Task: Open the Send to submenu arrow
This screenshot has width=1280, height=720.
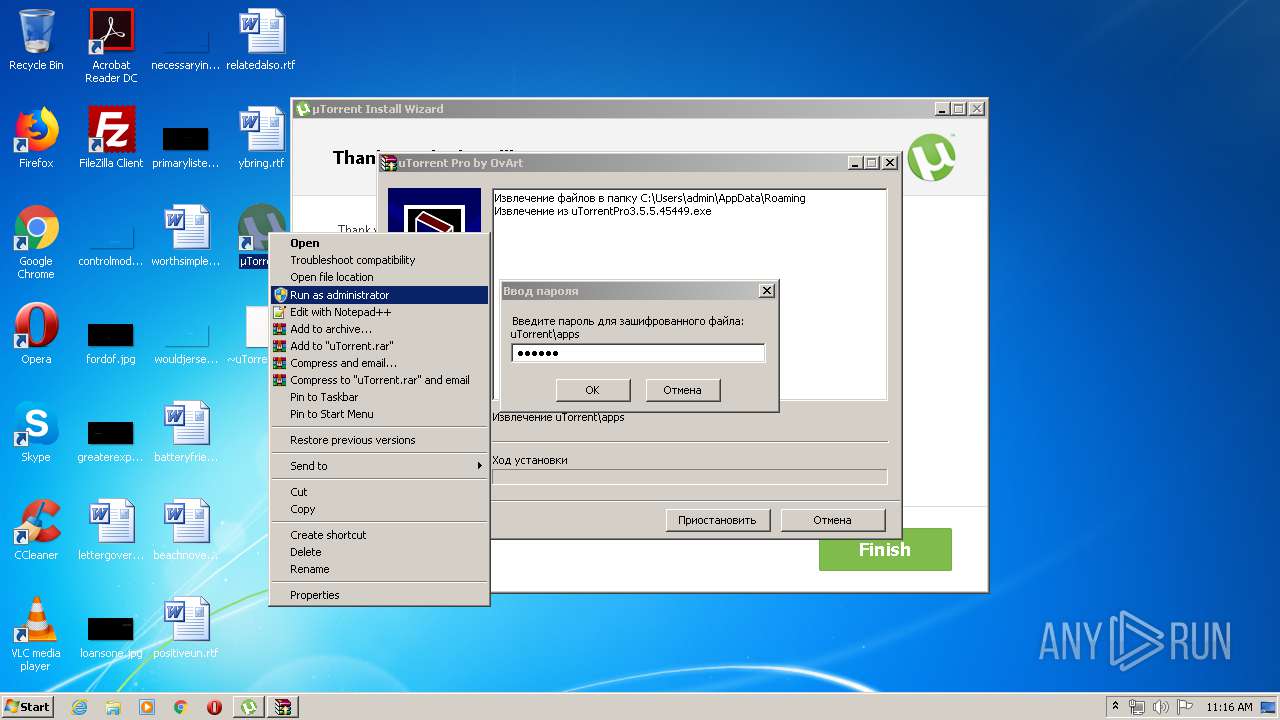Action: [x=480, y=466]
